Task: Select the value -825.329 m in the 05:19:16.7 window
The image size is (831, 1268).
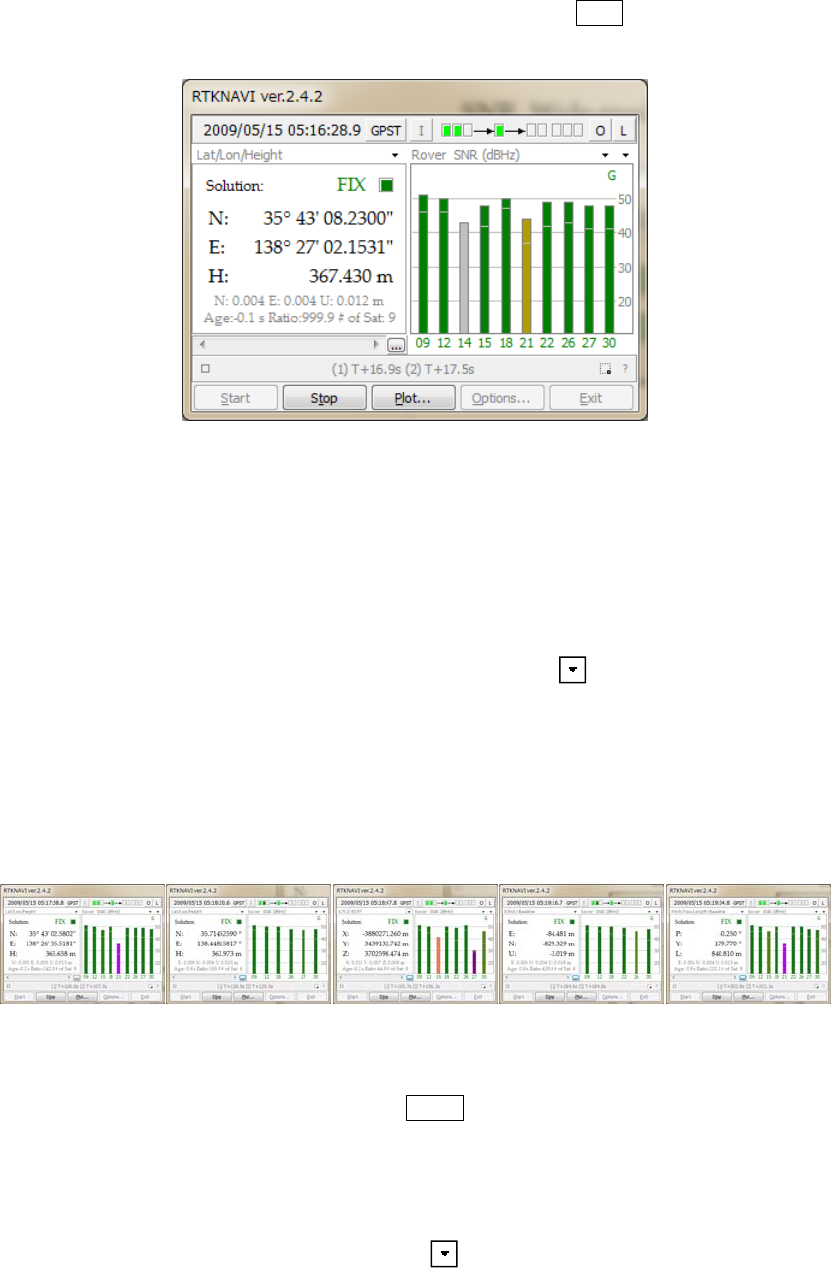Action: click(x=559, y=944)
